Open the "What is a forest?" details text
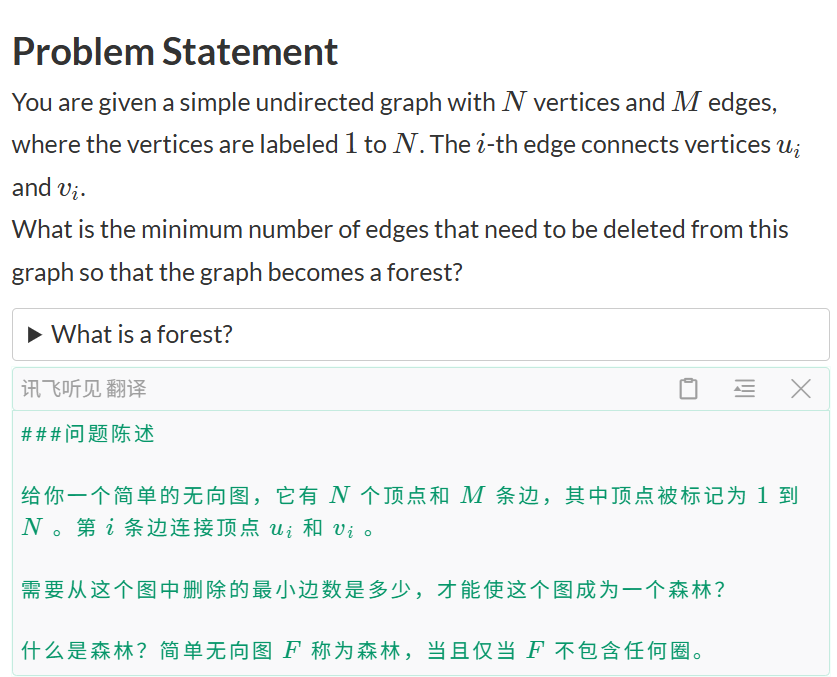The image size is (837, 677). pyautogui.click(x=141, y=335)
